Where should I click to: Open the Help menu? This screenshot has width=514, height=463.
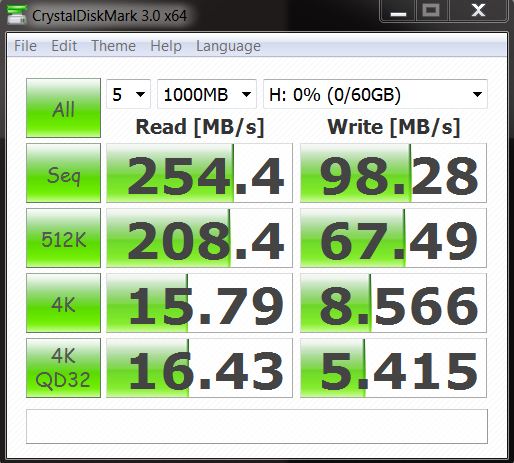166,46
